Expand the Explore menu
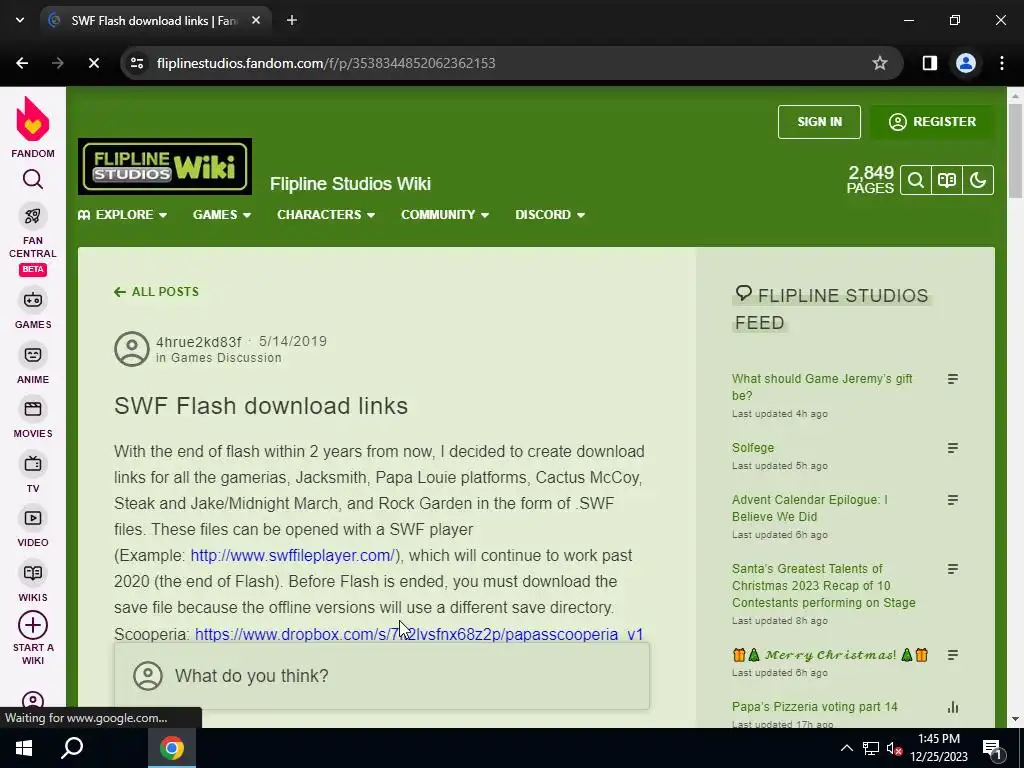Viewport: 1024px width, 768px height. tap(122, 215)
